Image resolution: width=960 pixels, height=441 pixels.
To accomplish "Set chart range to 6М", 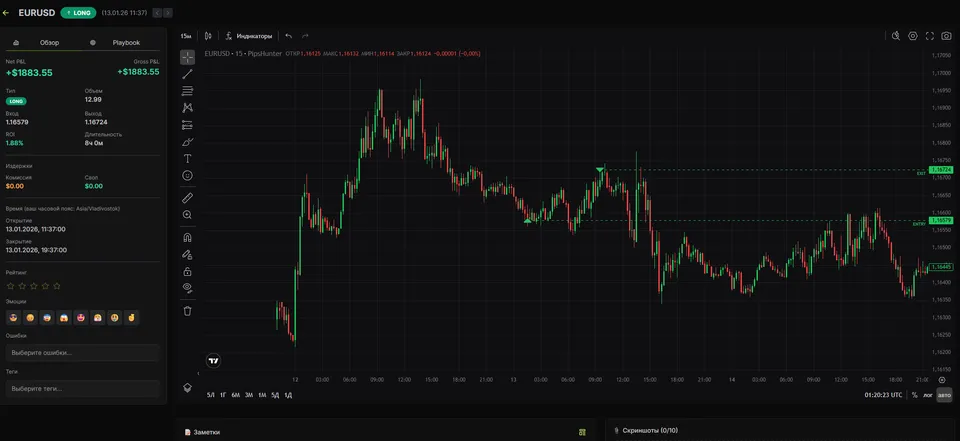I will click(x=236, y=396).
